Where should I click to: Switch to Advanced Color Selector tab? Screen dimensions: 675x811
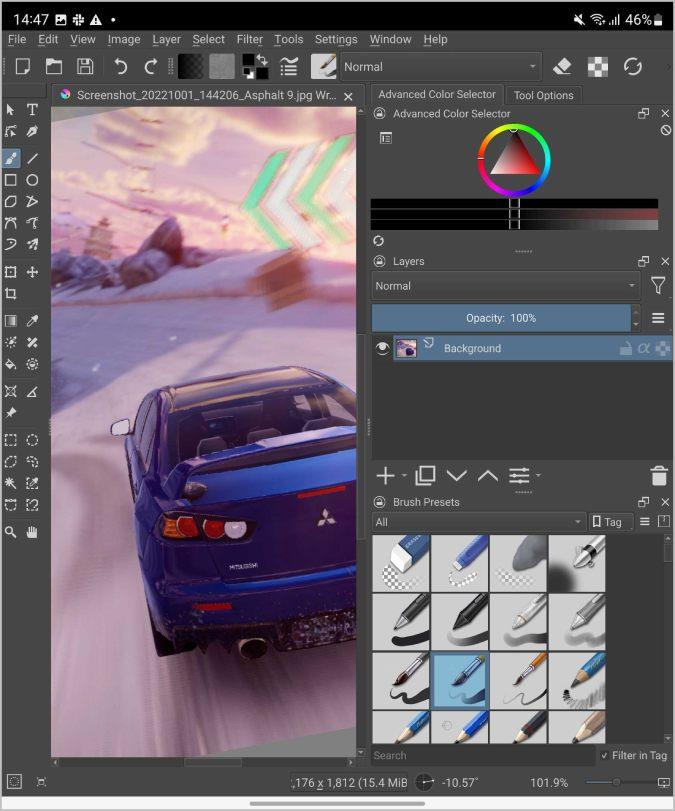click(437, 95)
